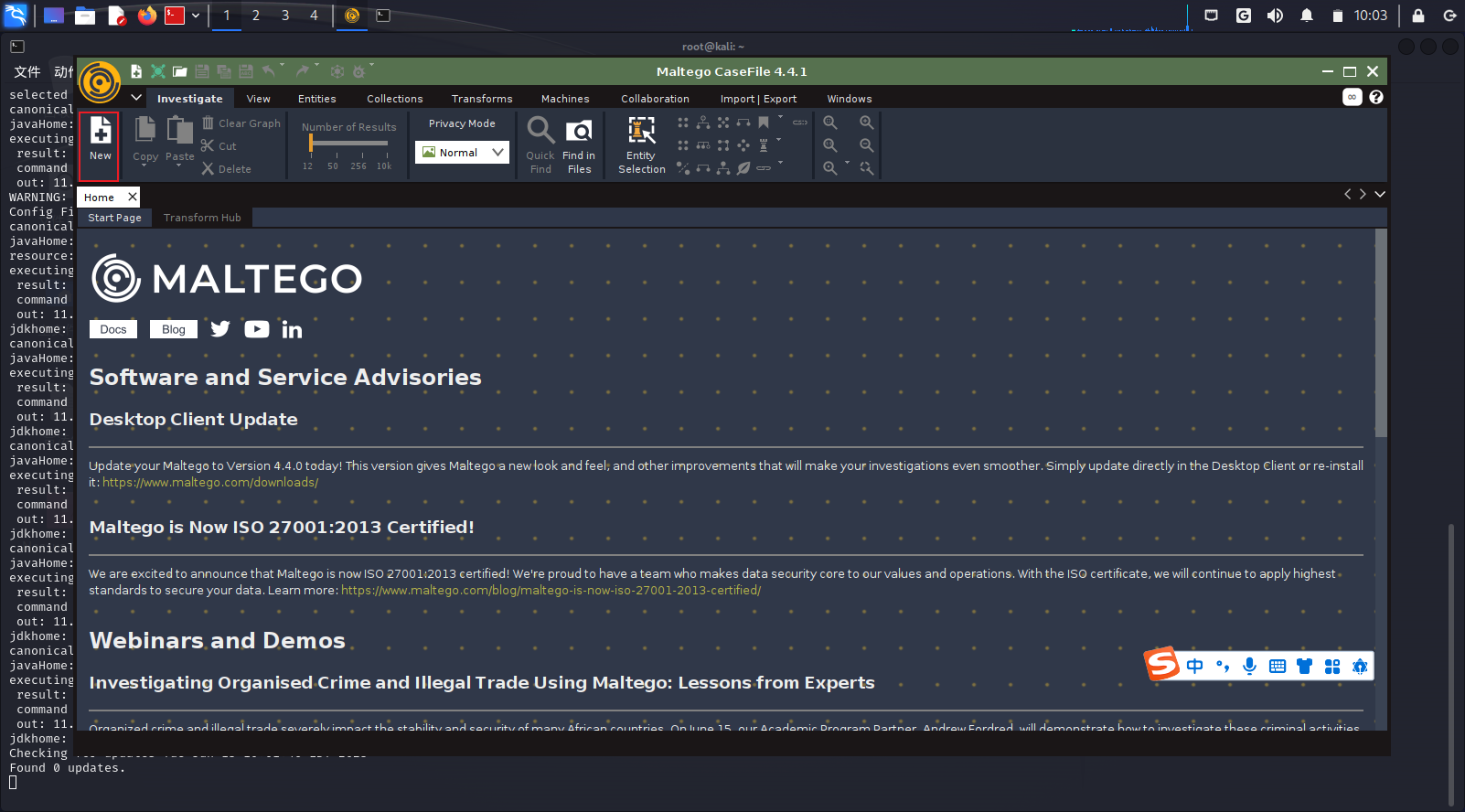Open the taskbar launcher dropdown arrow
The height and width of the screenshot is (812, 1465).
click(x=196, y=16)
